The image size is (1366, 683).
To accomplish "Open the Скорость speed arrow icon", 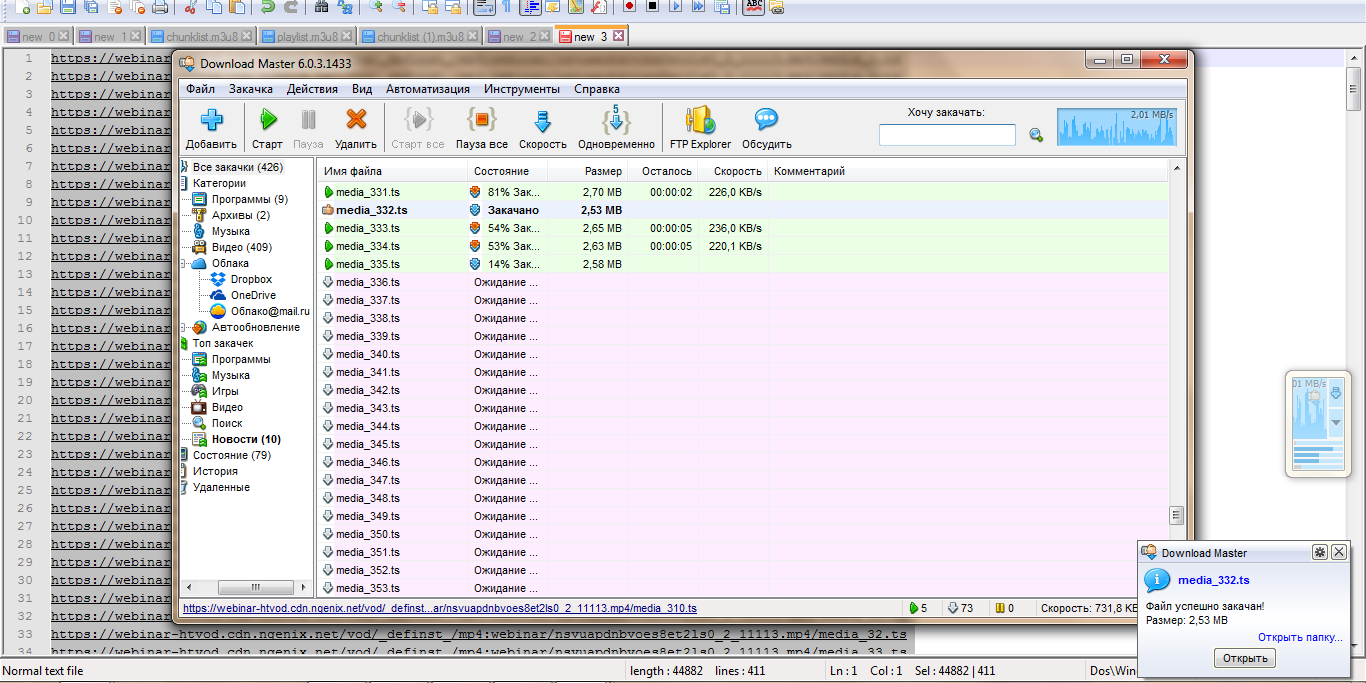I will pos(542,121).
